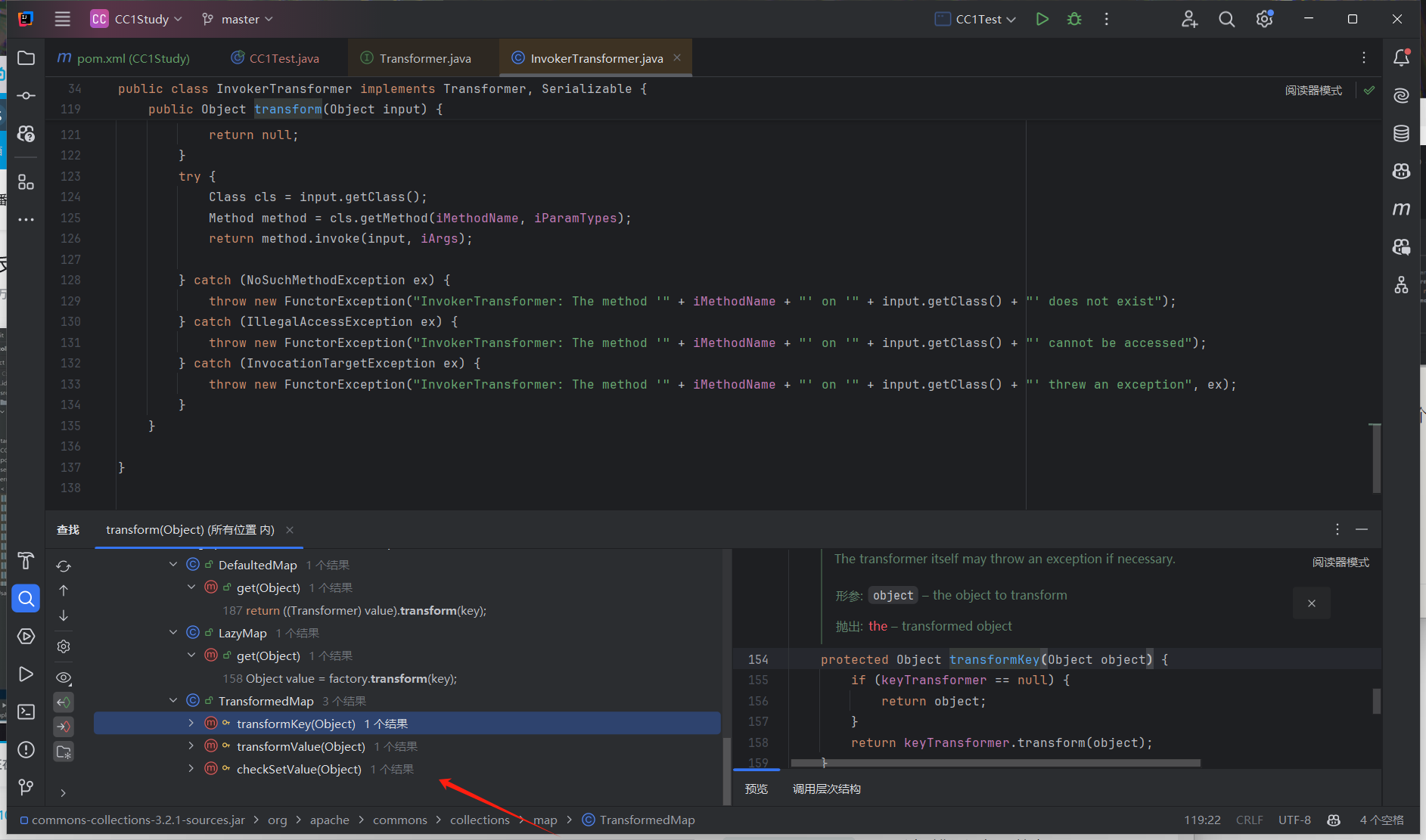Open the Git tool window

pos(26,787)
